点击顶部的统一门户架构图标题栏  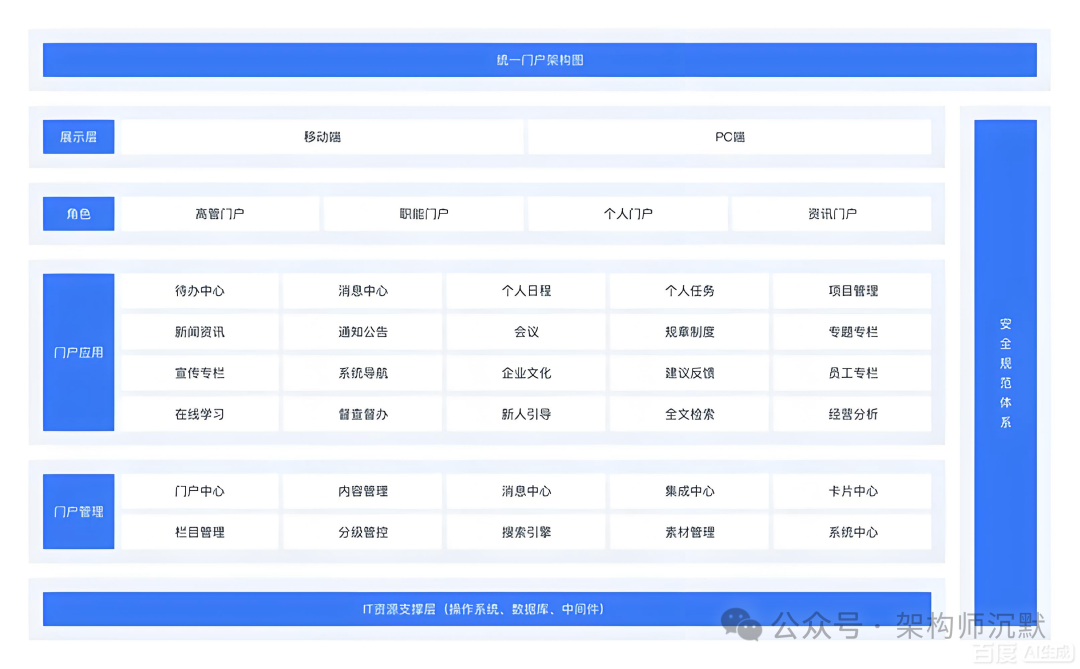539,60
